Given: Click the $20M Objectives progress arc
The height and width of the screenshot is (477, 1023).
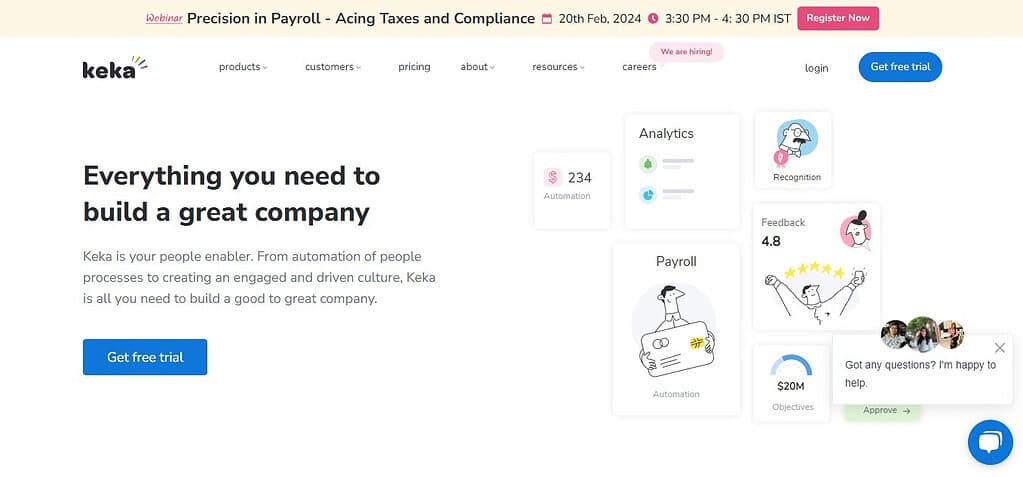Looking at the screenshot, I should [x=791, y=366].
